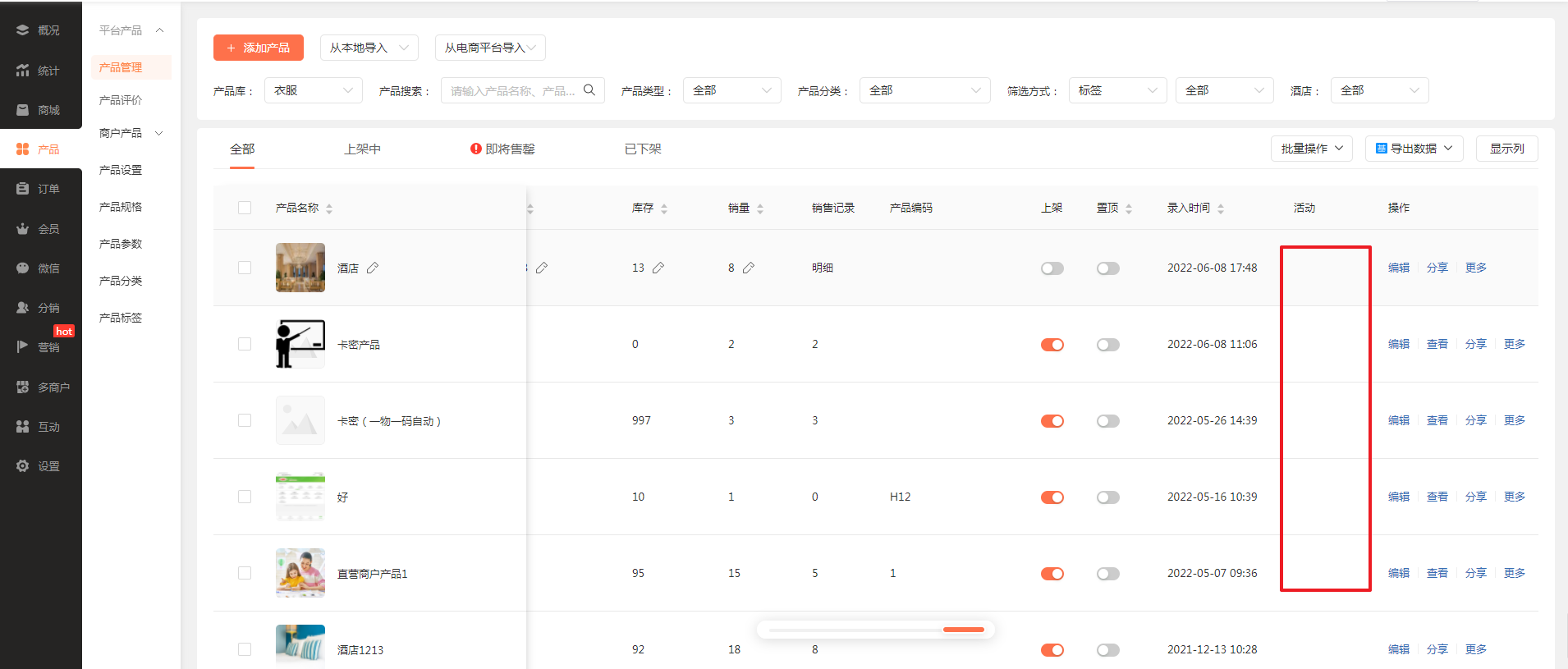Open the 产品分类 dropdown
The image size is (1568, 669).
coord(925,90)
